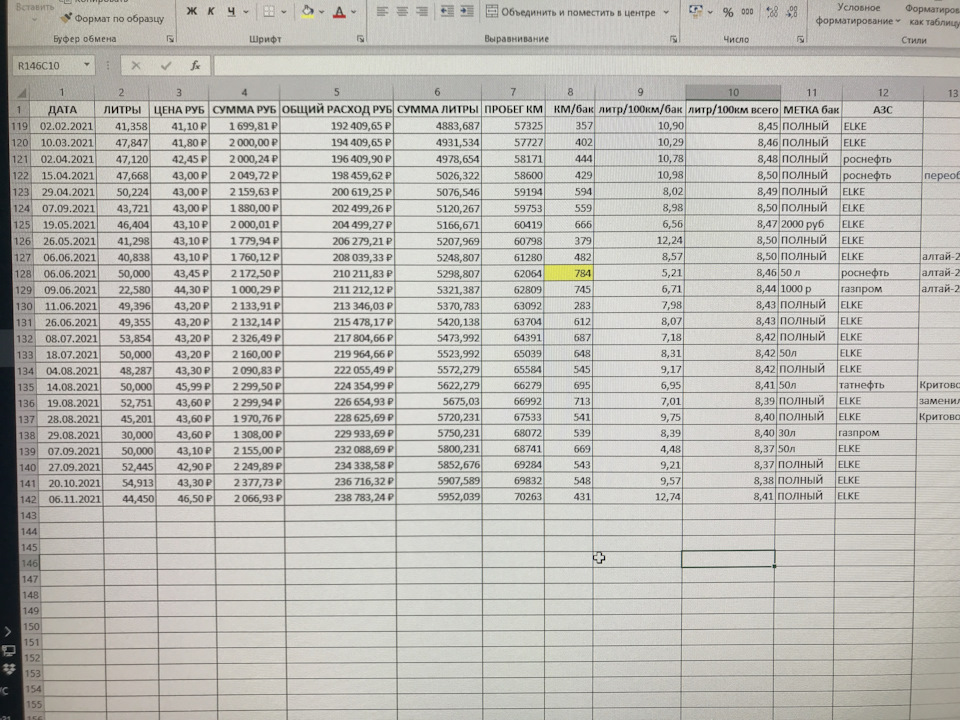Align text center
960x720 pixels.
(402, 12)
